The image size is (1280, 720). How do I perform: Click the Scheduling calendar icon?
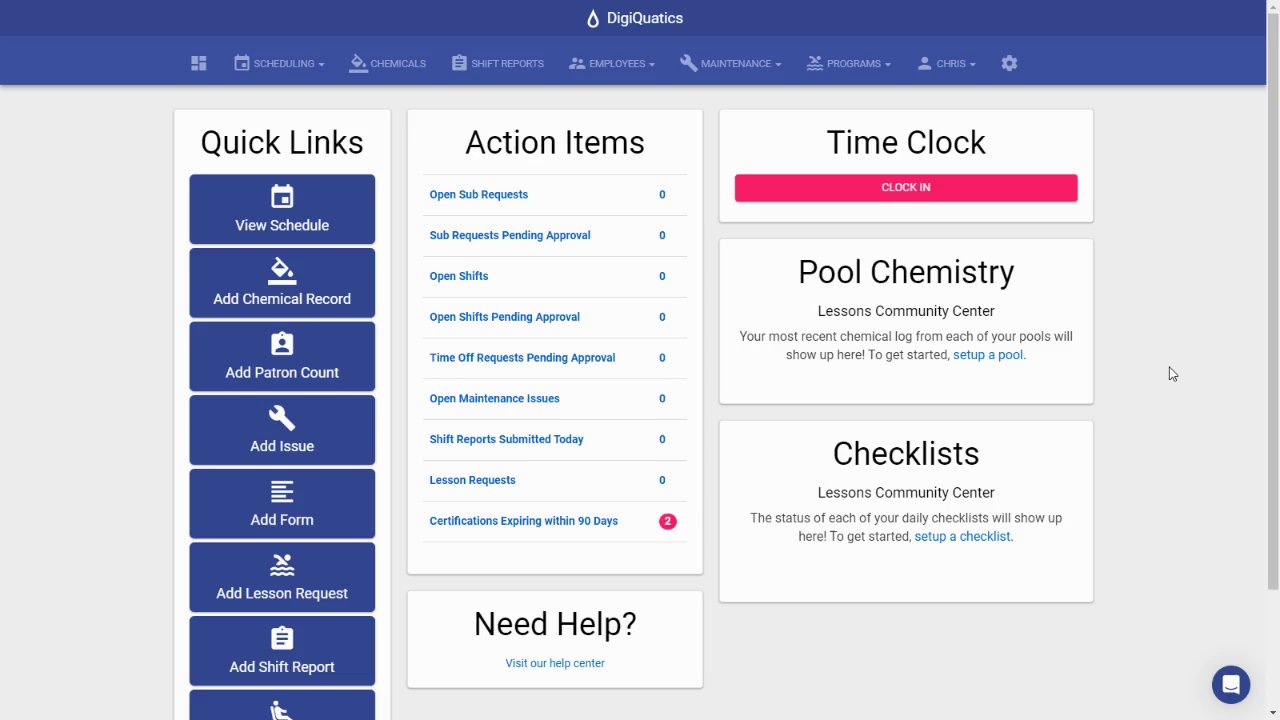coord(242,63)
